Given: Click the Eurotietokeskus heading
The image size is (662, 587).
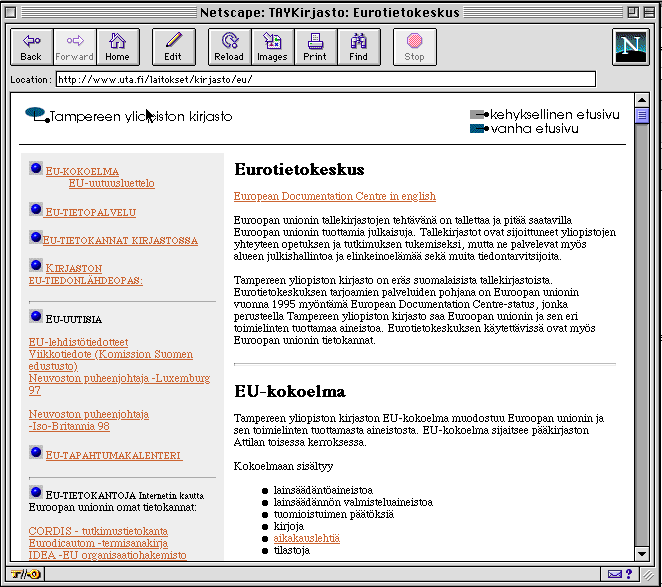Looking at the screenshot, I should (299, 169).
